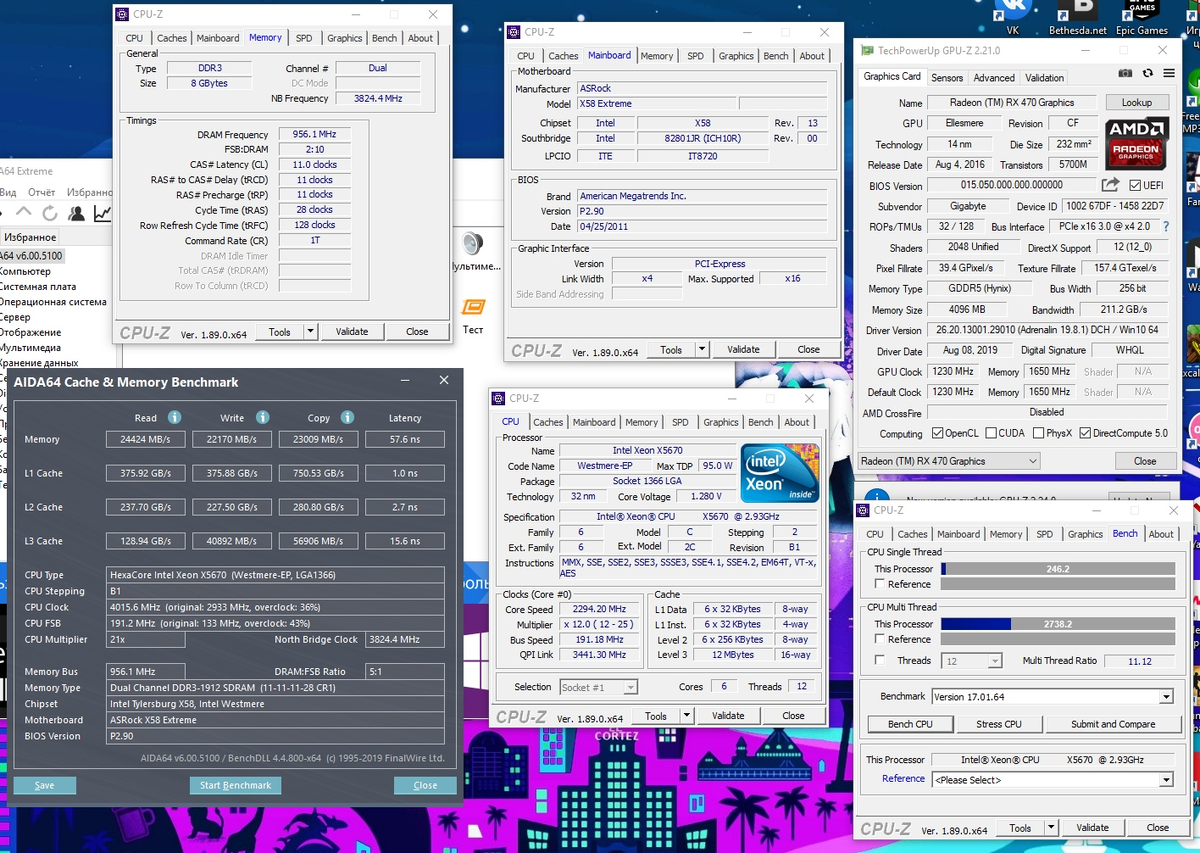The image size is (1200, 853).
Task: Open the Socket #1 selection dropdown
Action: 599,687
